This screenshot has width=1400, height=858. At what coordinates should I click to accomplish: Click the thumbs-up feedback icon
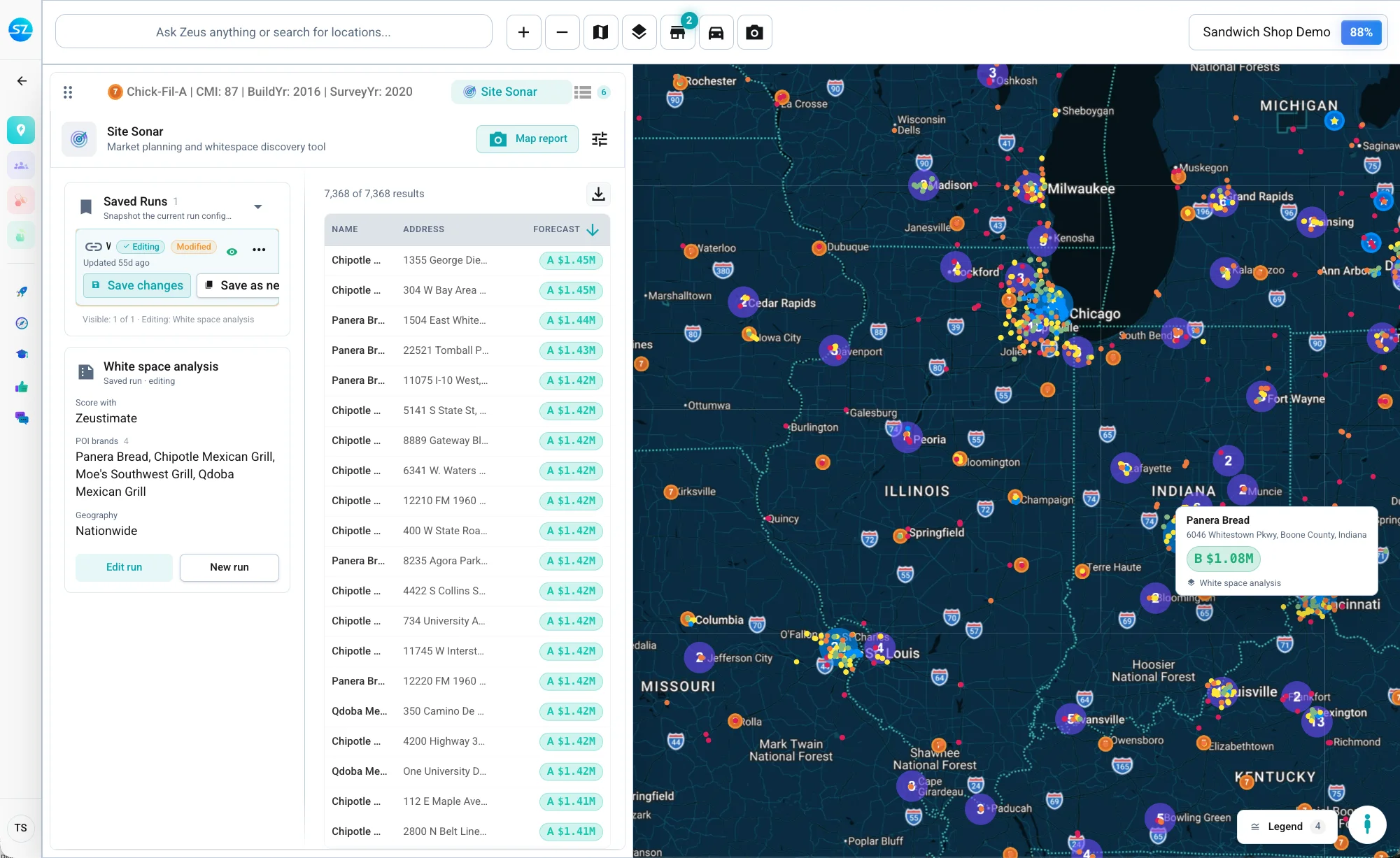(22, 387)
